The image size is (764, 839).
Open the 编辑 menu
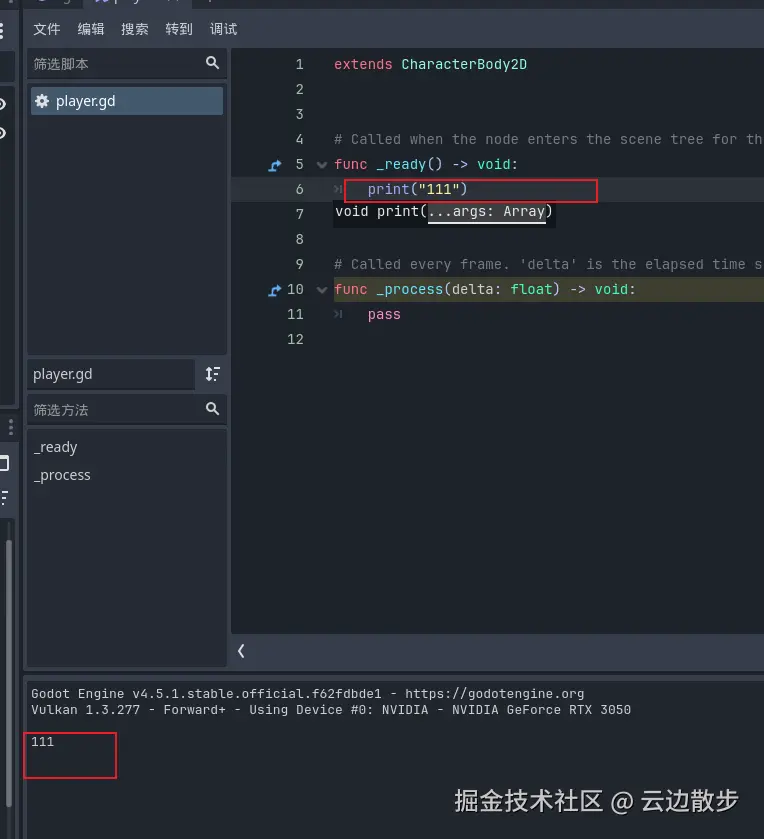pos(90,29)
